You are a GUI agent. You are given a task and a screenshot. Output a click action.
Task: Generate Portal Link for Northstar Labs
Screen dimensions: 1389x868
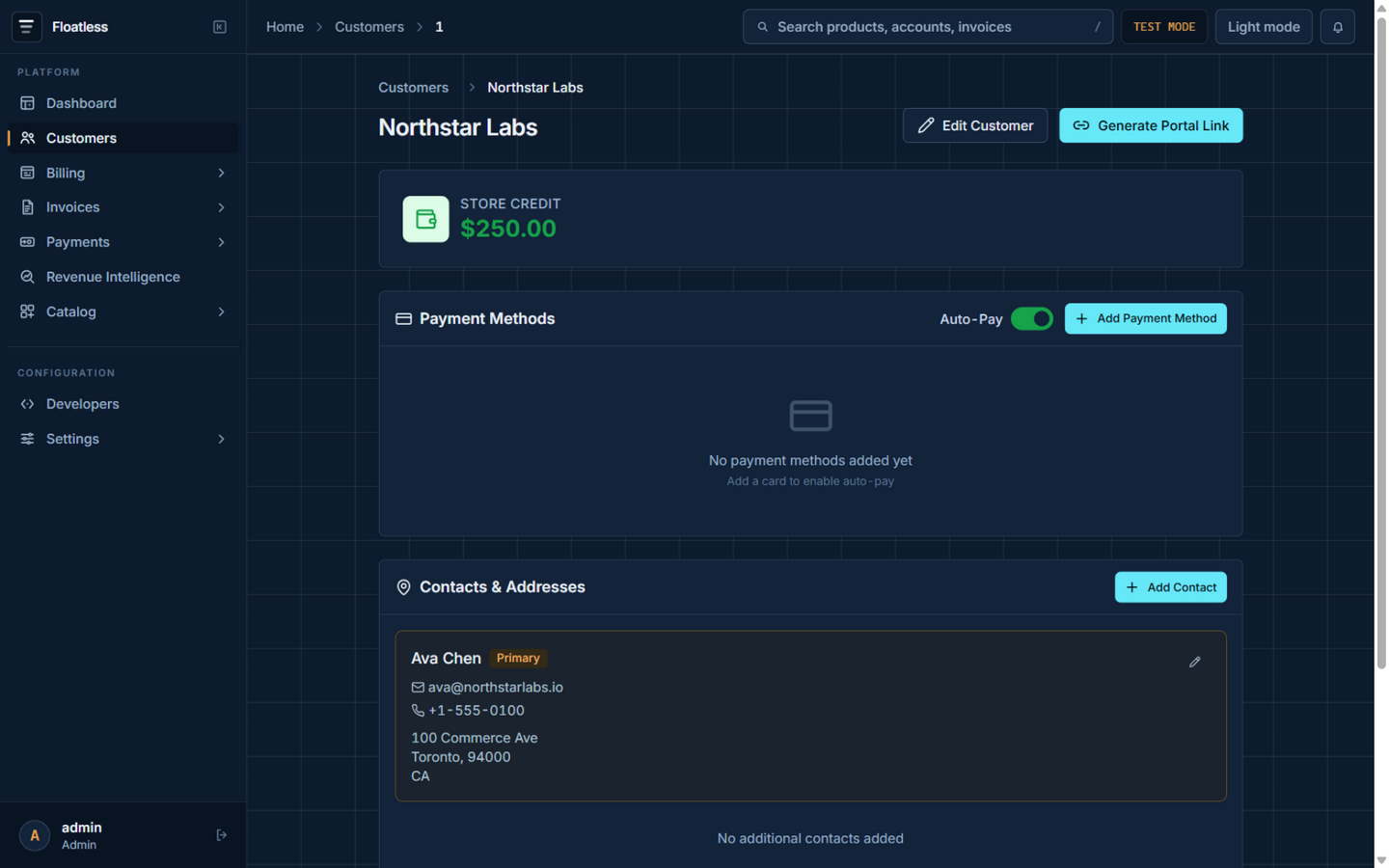click(x=1151, y=125)
